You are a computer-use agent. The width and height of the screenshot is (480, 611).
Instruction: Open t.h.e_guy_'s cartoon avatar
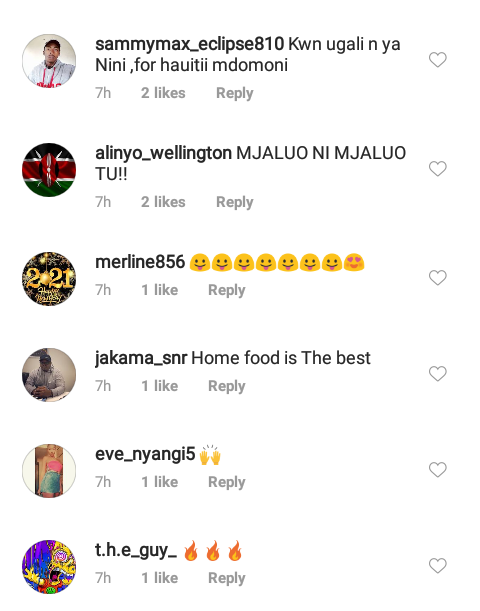pos(49,567)
